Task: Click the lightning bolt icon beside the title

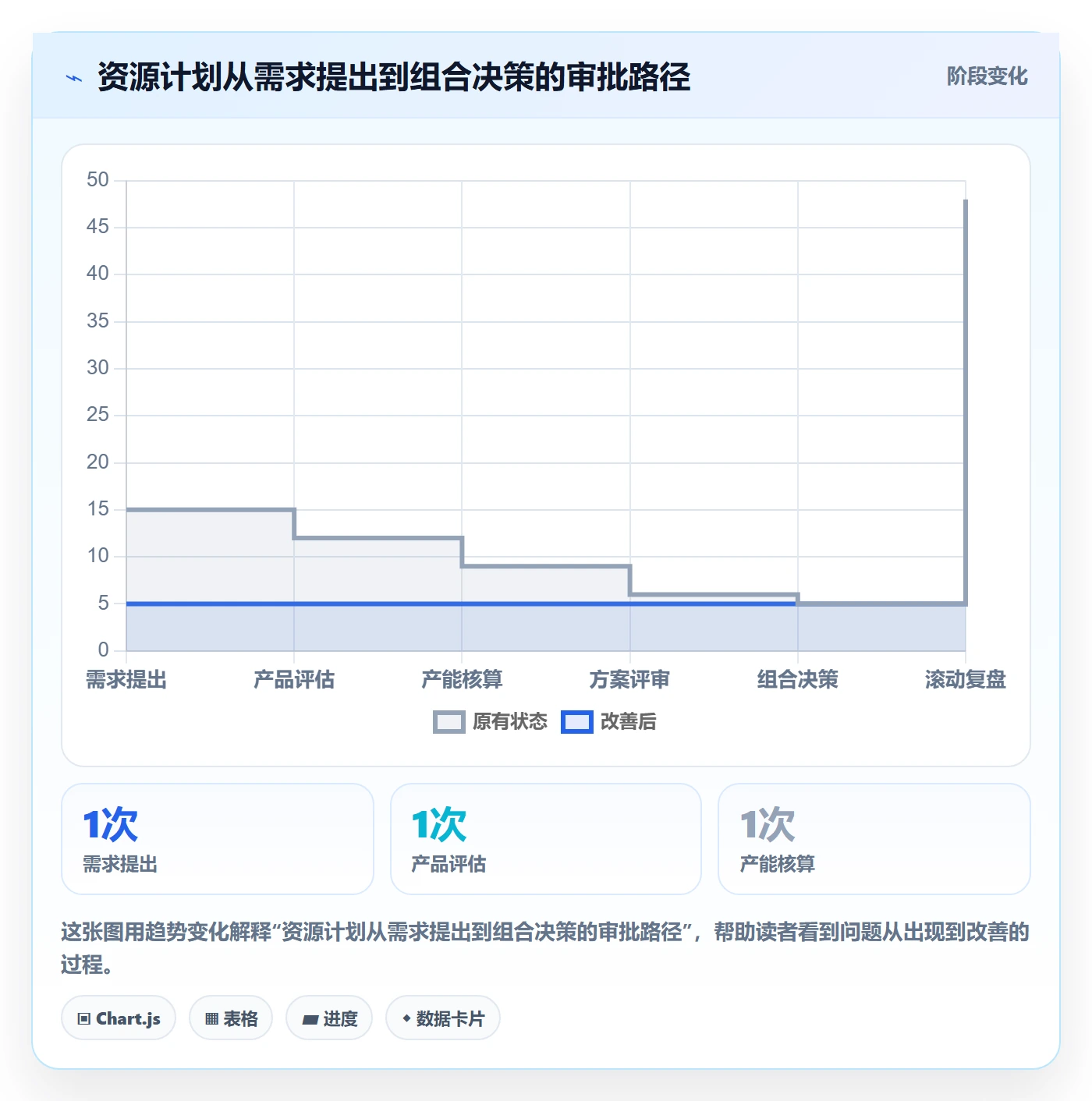Action: (74, 78)
